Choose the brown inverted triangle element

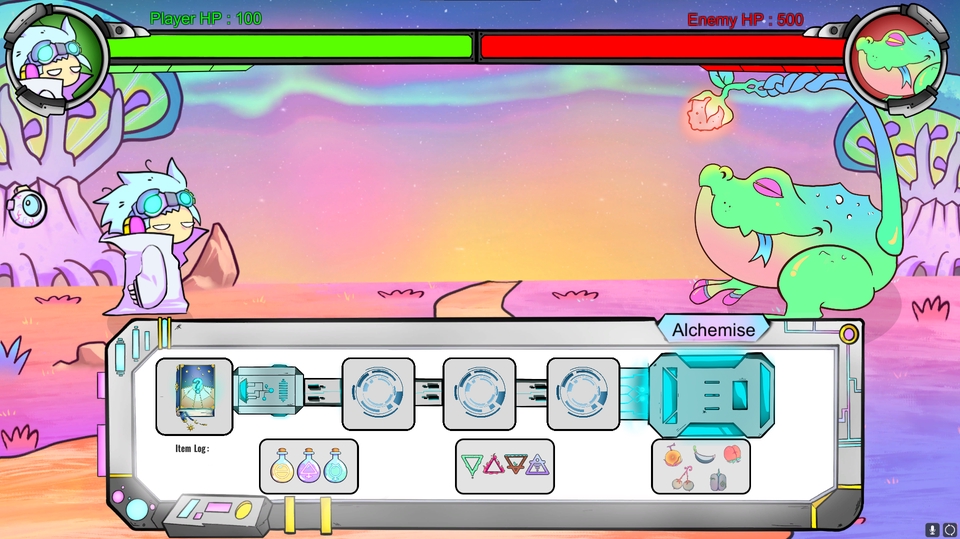516,465
